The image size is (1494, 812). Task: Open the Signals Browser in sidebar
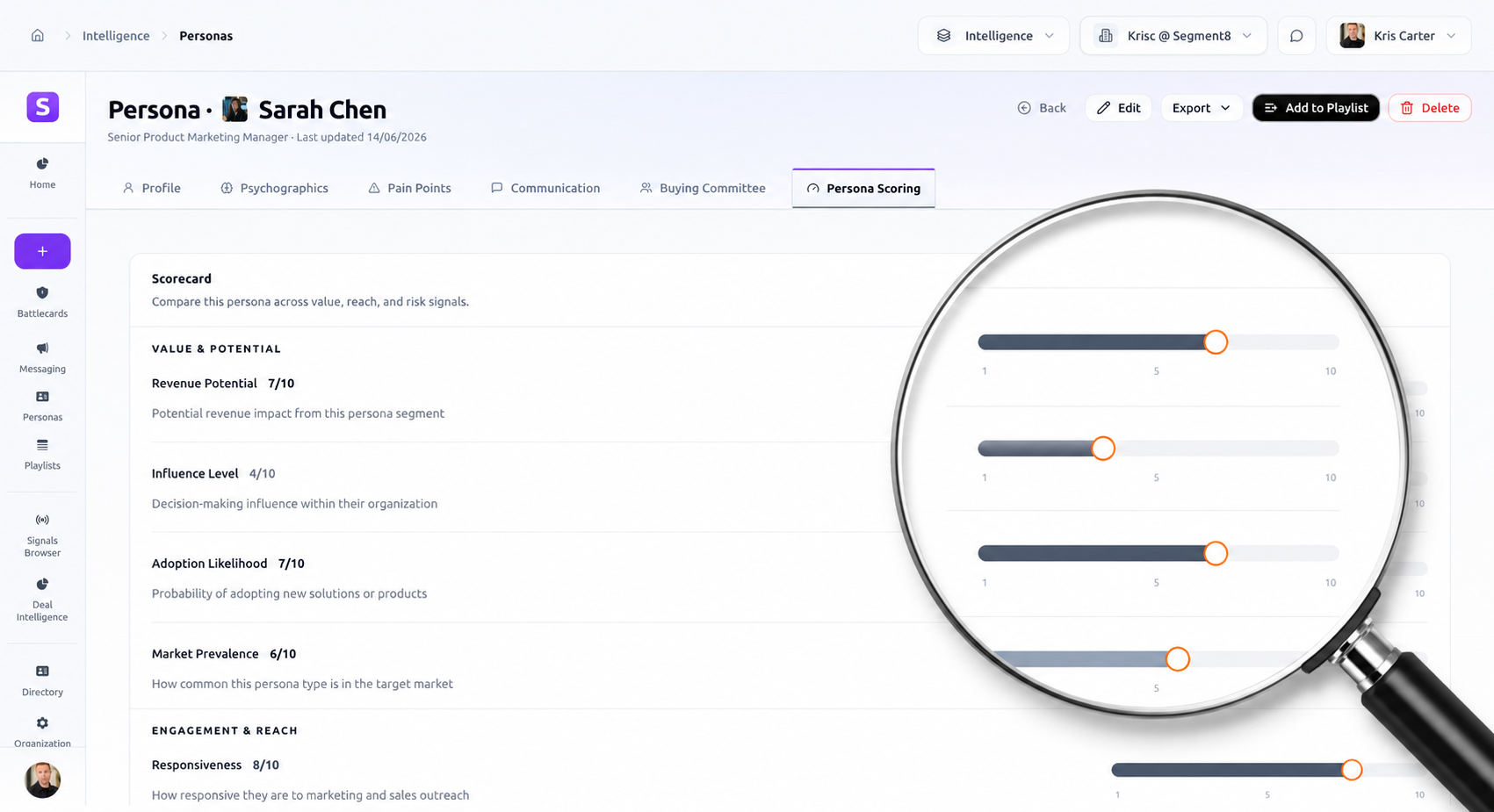click(x=42, y=535)
